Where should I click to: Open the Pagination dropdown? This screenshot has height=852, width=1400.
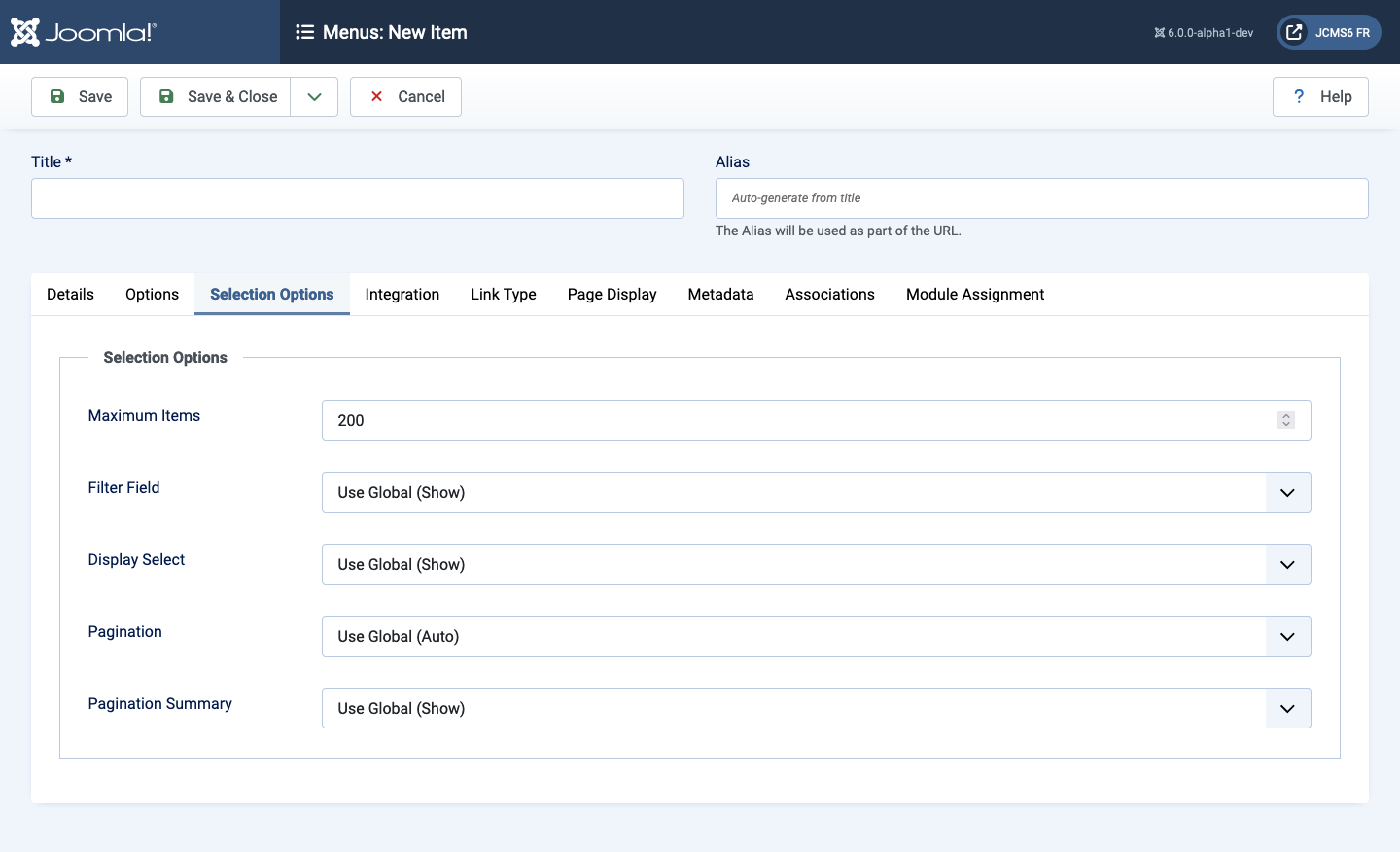1287,636
